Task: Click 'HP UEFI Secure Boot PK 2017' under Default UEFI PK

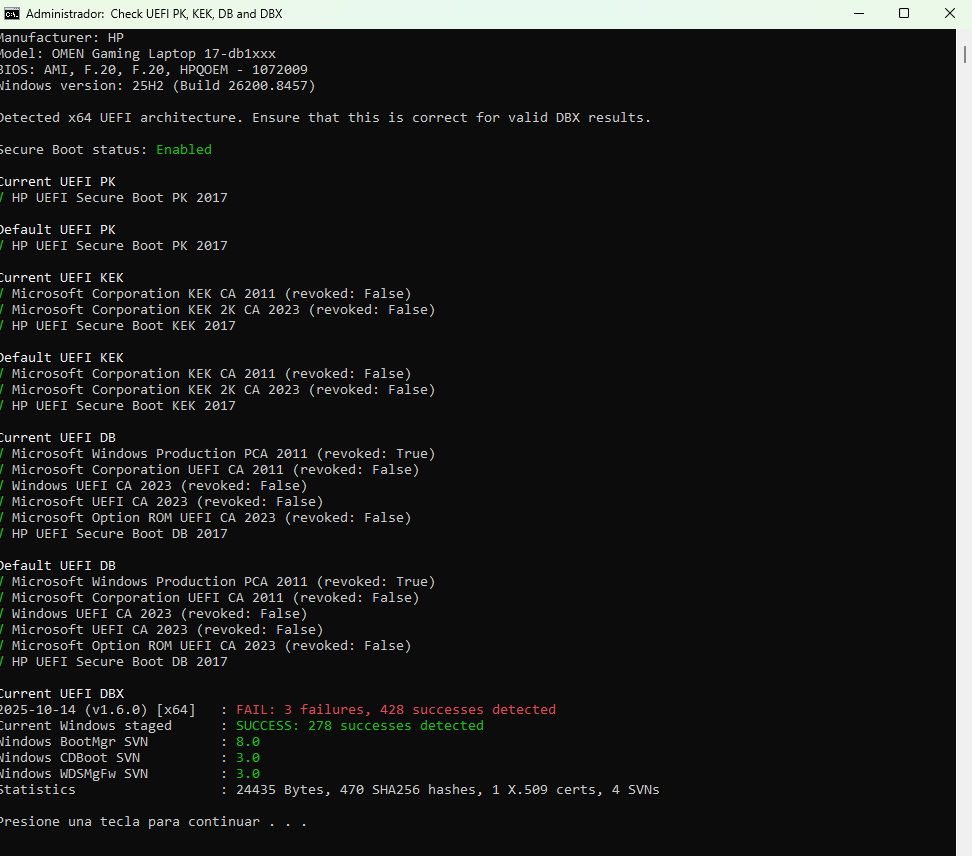Action: (120, 245)
